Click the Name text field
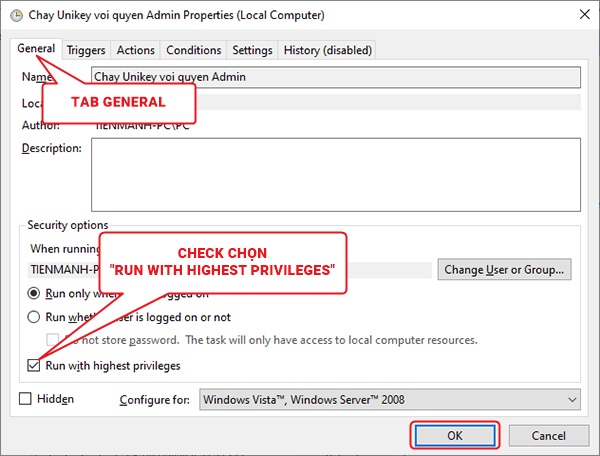 (336, 77)
